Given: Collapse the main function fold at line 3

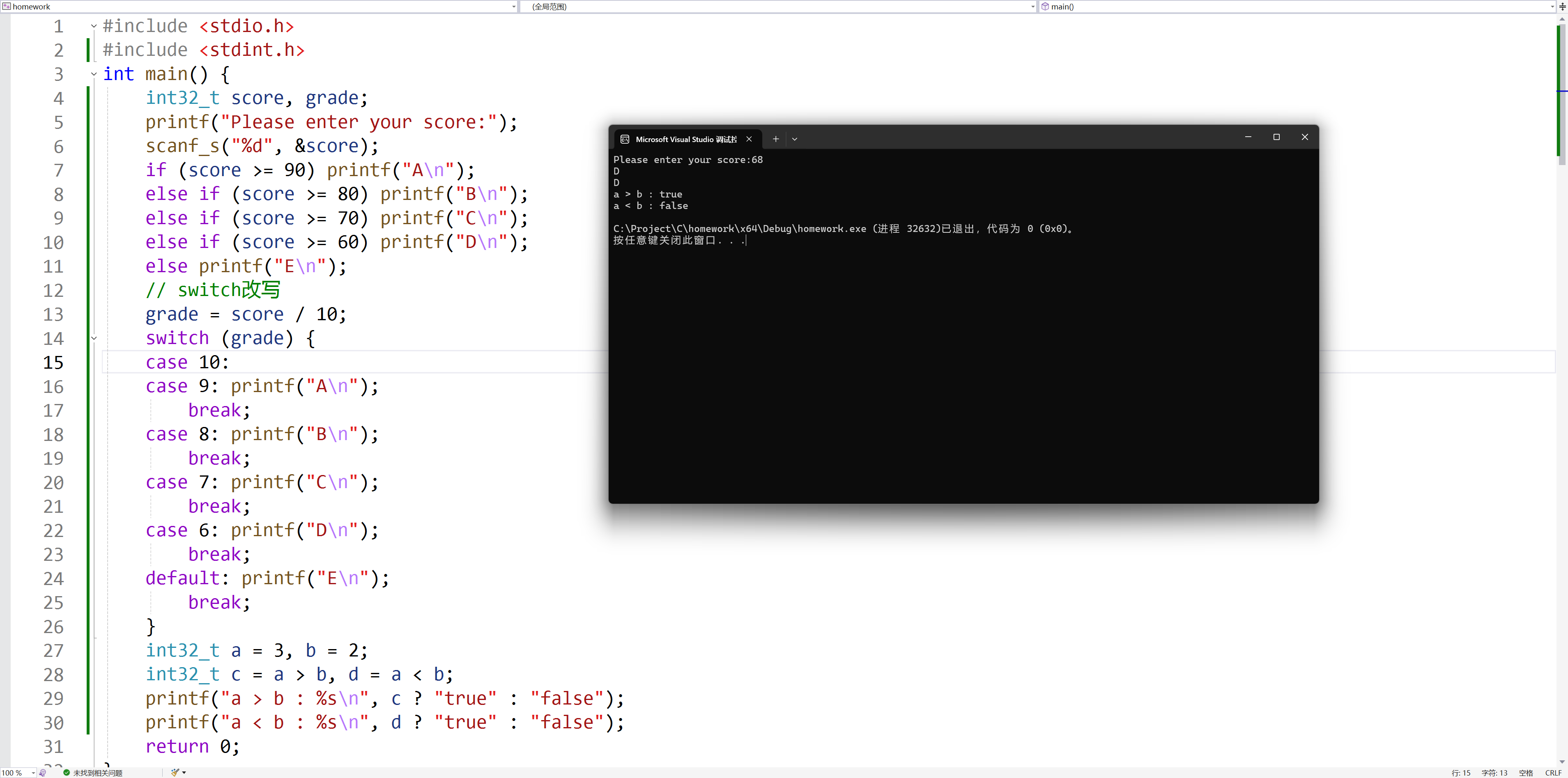Looking at the screenshot, I should 94,74.
